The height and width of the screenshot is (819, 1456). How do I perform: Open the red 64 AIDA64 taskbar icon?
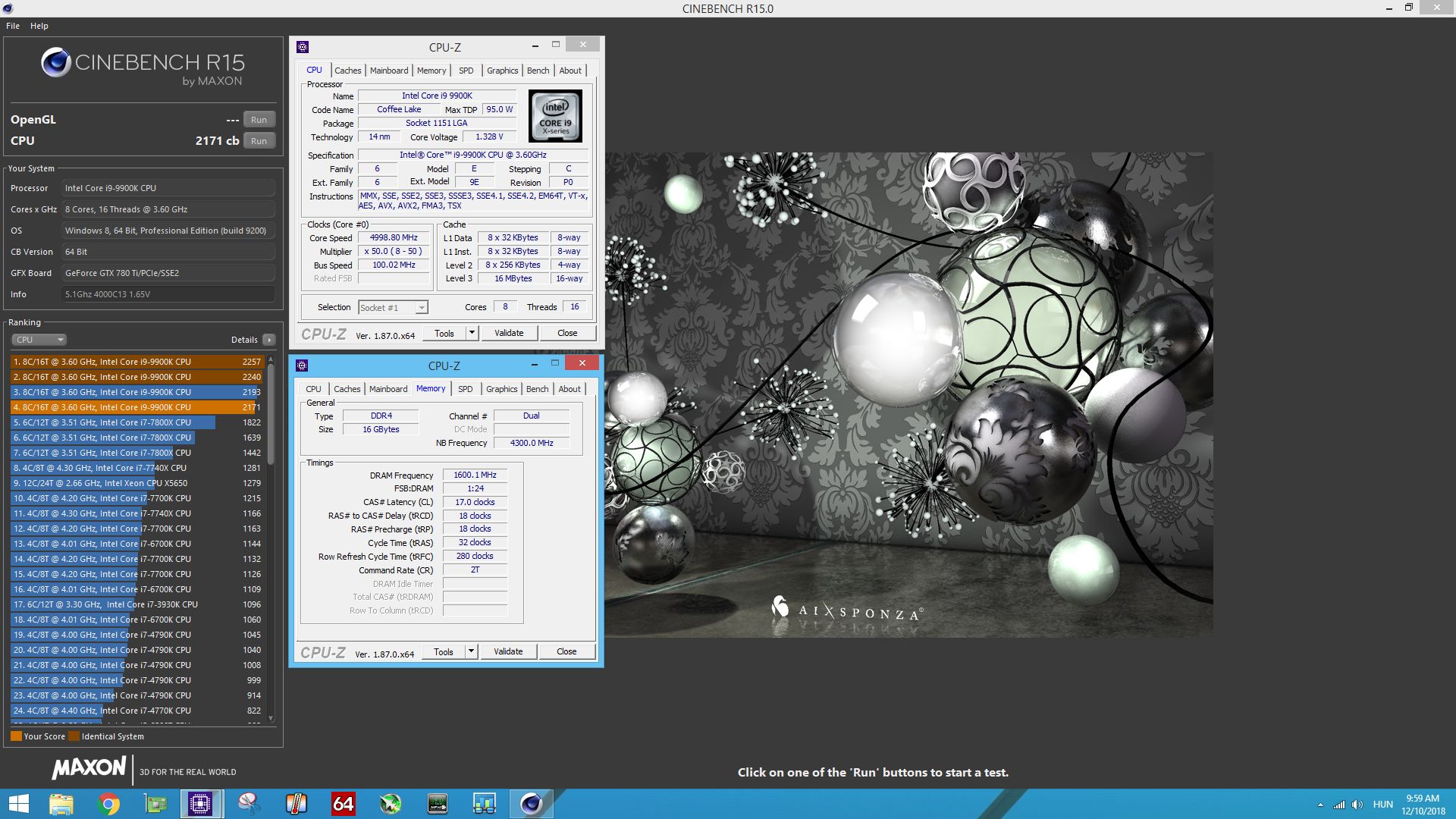343,804
